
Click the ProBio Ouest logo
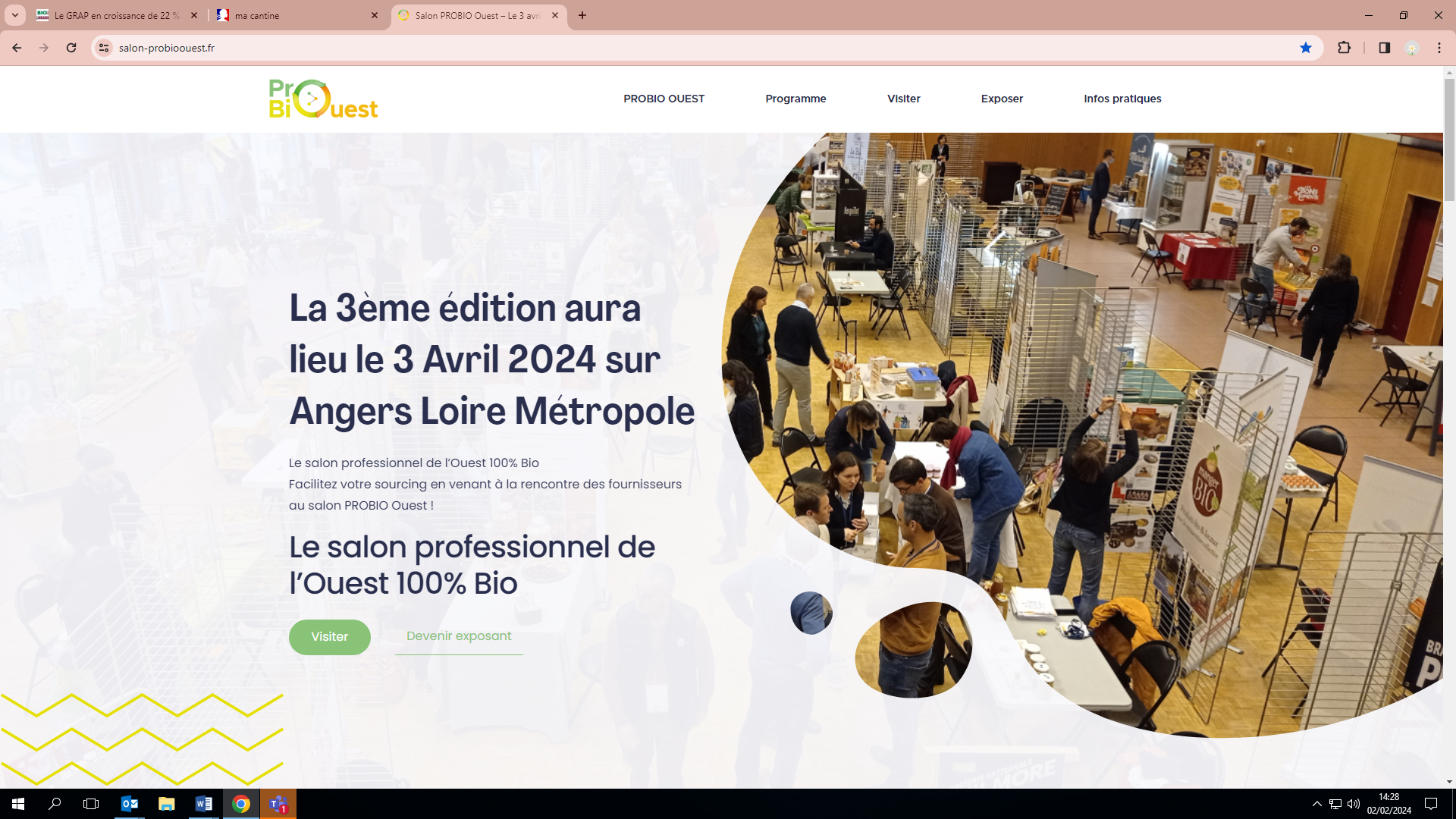coord(323,99)
